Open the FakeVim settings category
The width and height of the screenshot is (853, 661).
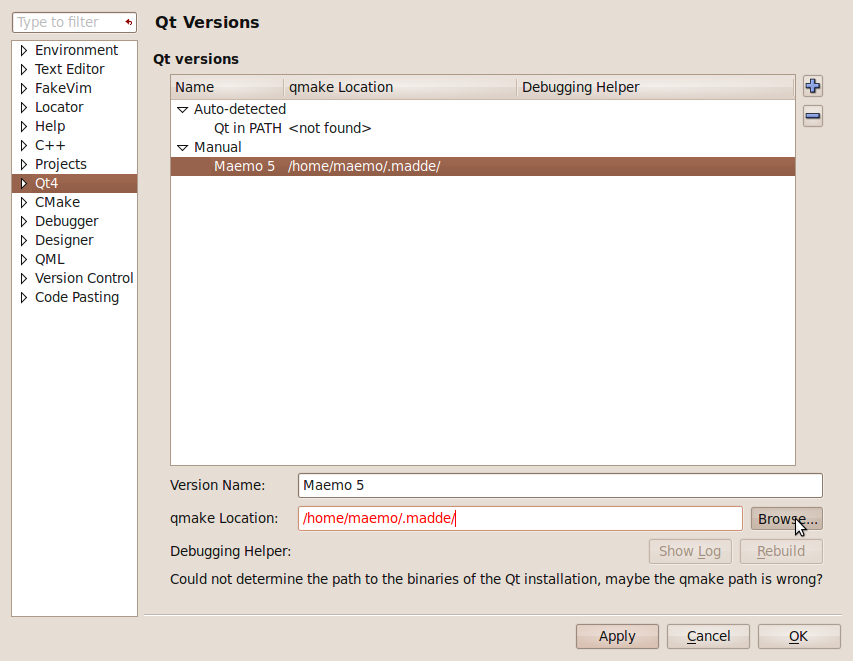pyautogui.click(x=63, y=88)
